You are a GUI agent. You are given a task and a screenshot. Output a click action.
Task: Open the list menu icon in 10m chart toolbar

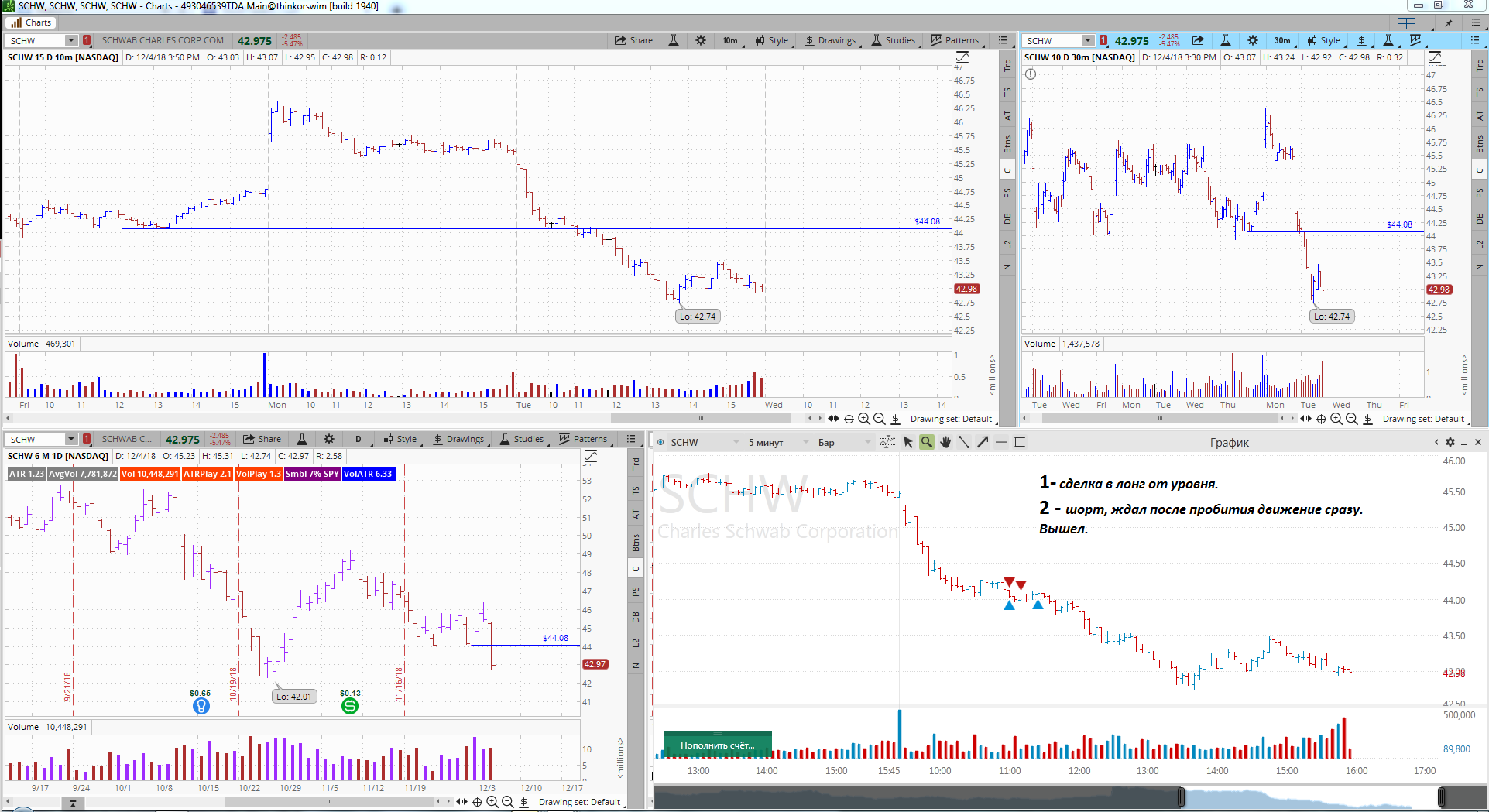click(1003, 40)
